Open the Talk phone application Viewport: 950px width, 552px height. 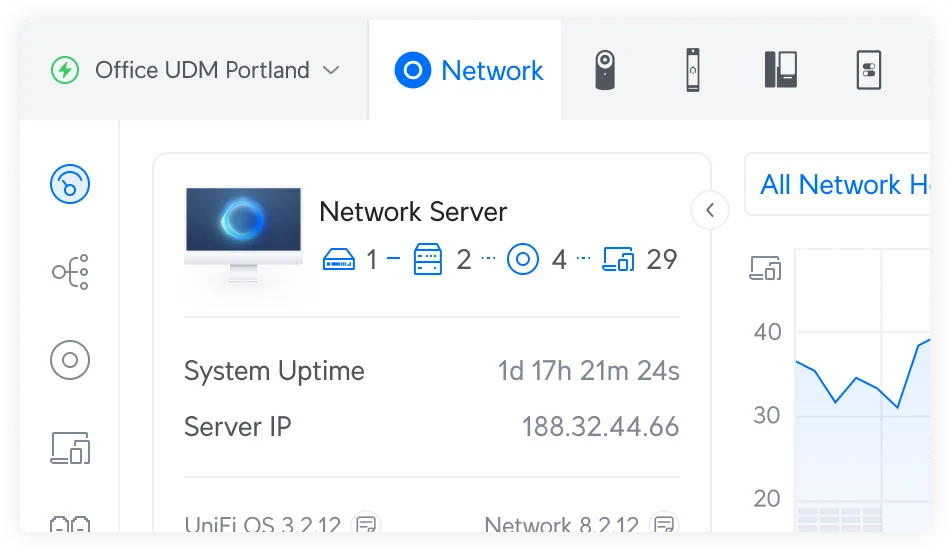click(780, 70)
